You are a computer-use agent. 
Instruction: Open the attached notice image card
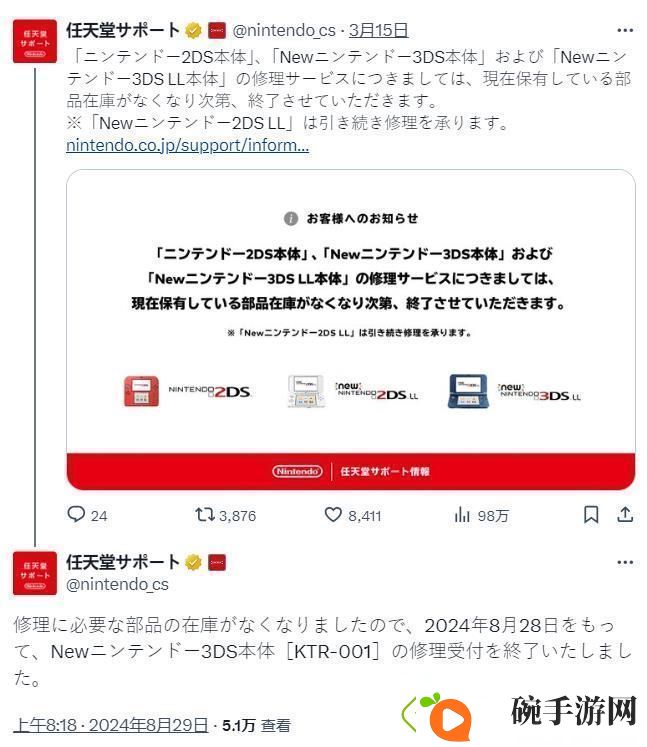(351, 330)
